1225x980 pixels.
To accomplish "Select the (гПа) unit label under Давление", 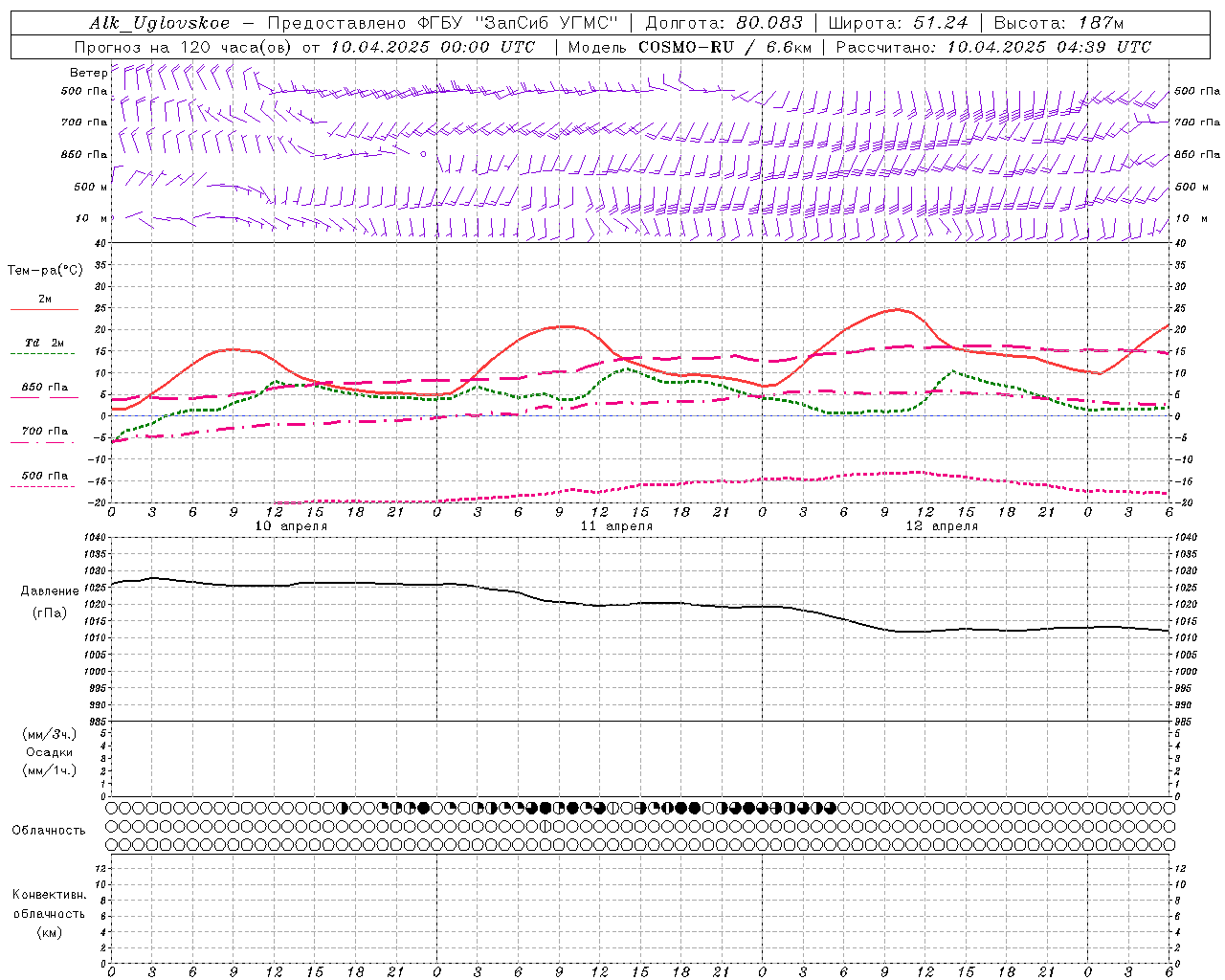I will coord(50,613).
